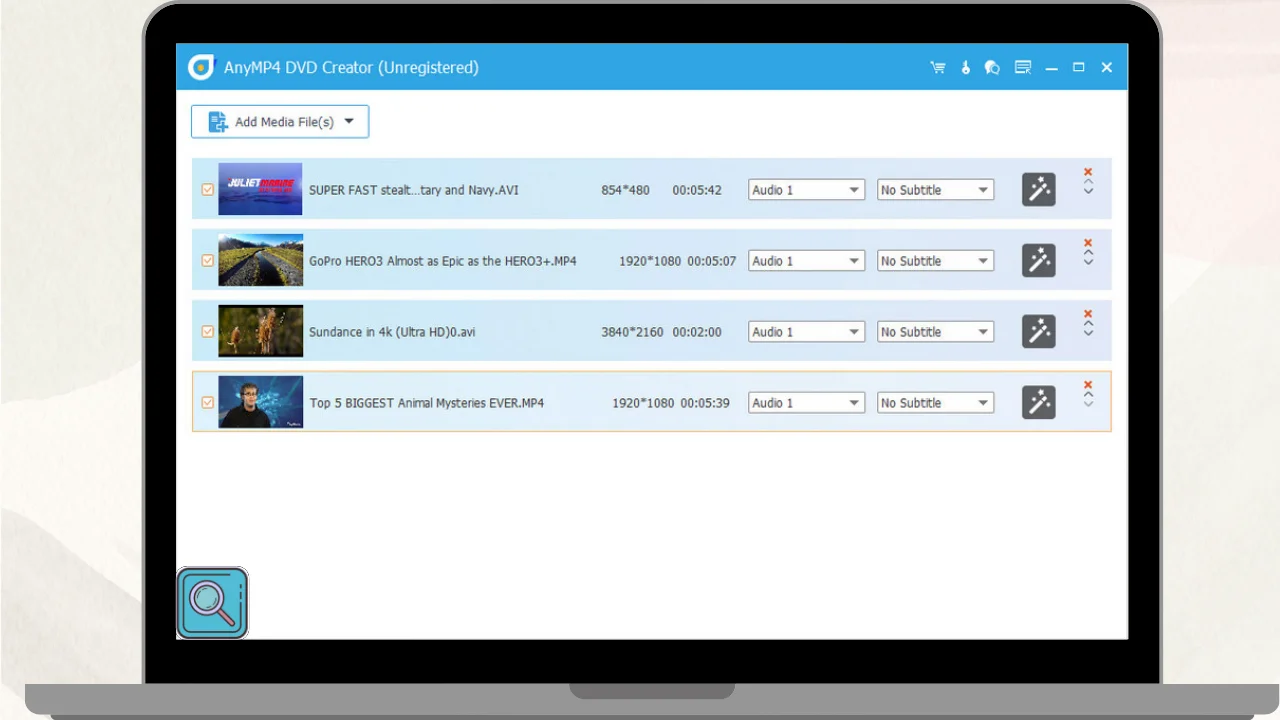Remove SUPER FAST video with red X
The image size is (1280, 720).
point(1088,173)
